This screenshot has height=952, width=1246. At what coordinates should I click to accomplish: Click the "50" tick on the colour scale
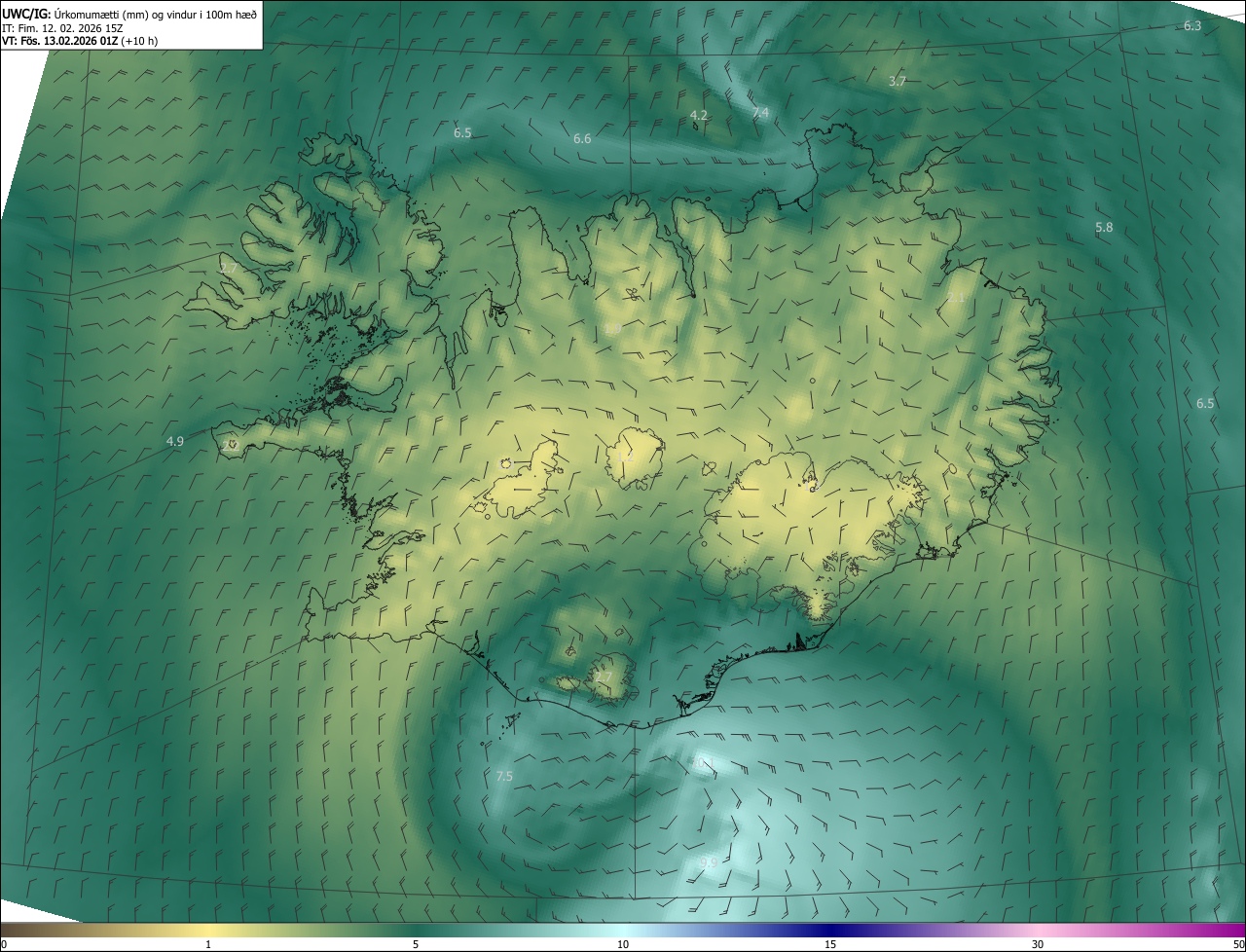[x=1238, y=945]
